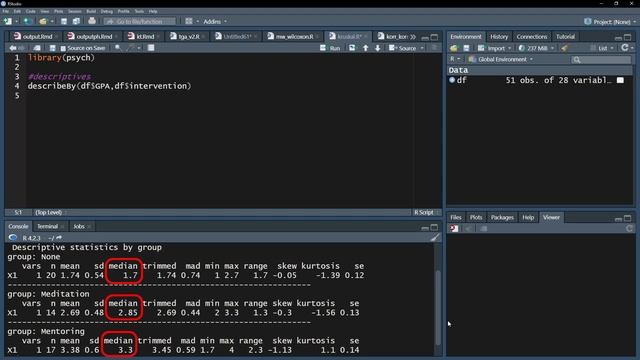The image size is (640, 360).
Task: Save the current document in the main toolbar
Action: tap(64, 21)
